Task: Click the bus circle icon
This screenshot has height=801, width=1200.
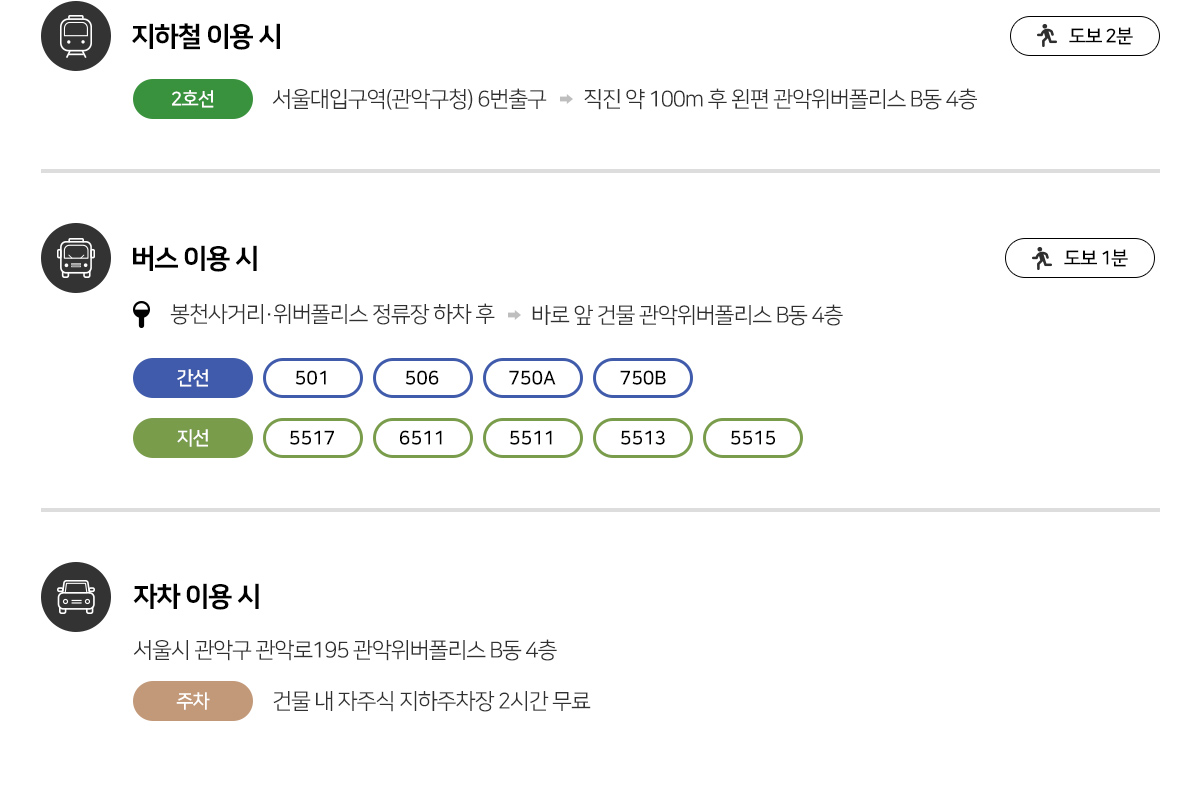Action: tap(76, 258)
